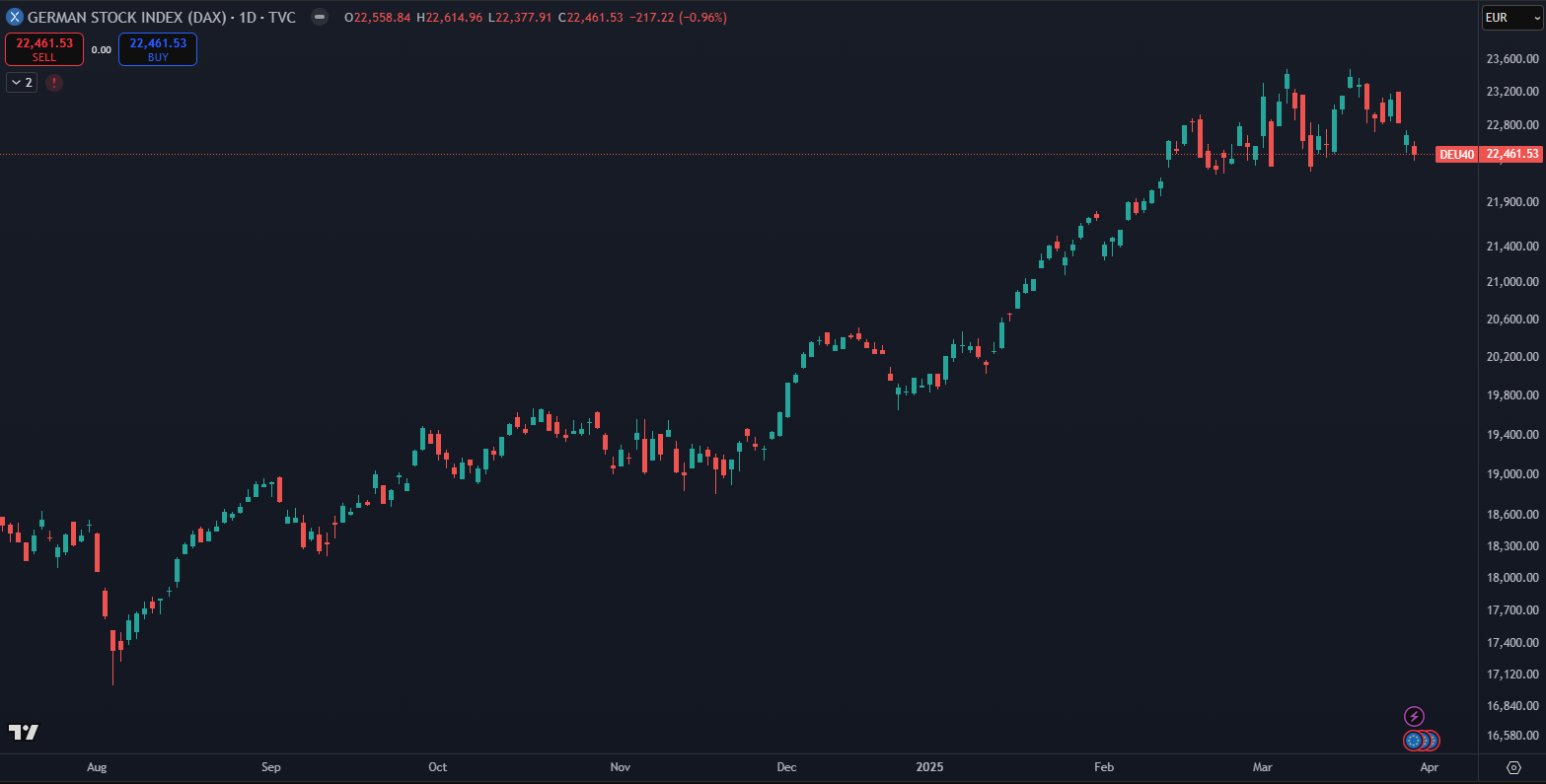Click the Mar label on time axis

coord(1262,767)
